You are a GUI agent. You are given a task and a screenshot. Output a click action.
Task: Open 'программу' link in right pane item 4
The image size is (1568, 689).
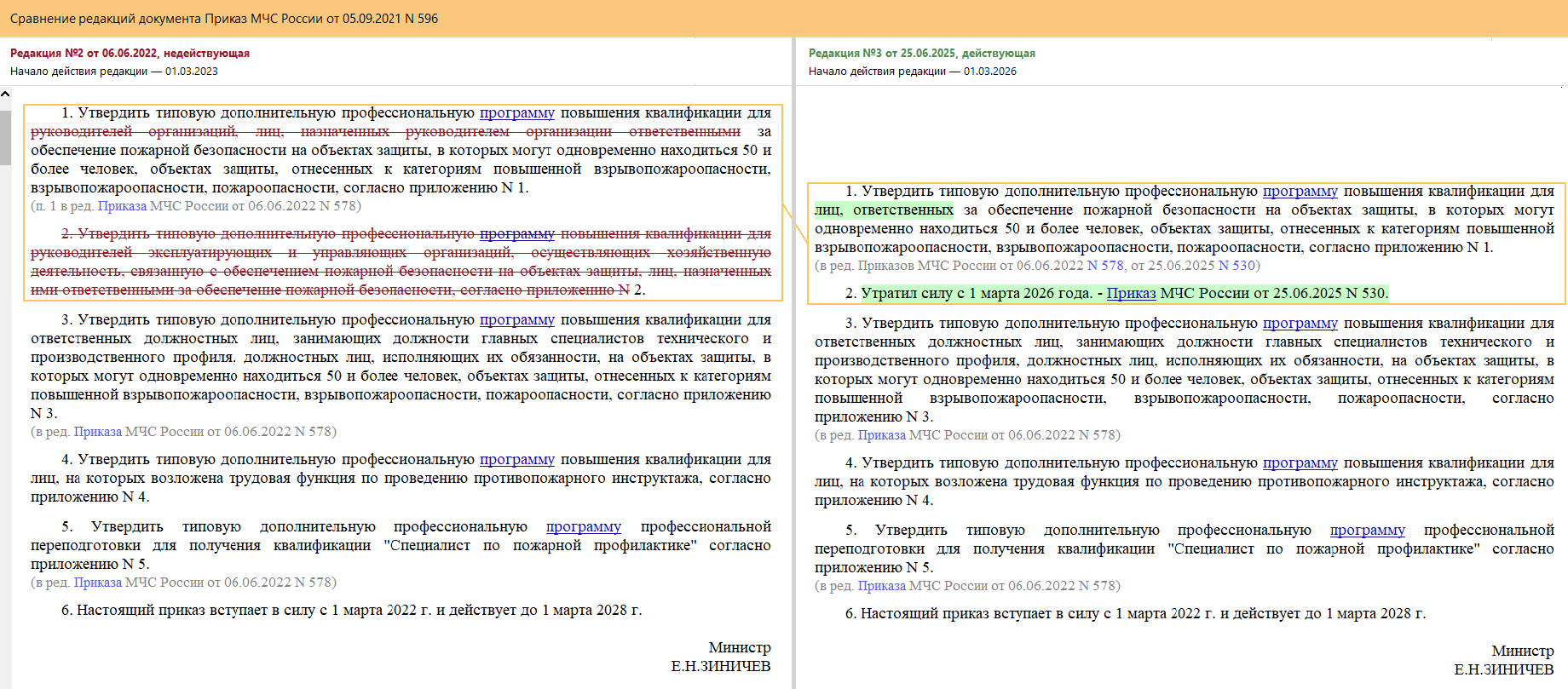1300,463
